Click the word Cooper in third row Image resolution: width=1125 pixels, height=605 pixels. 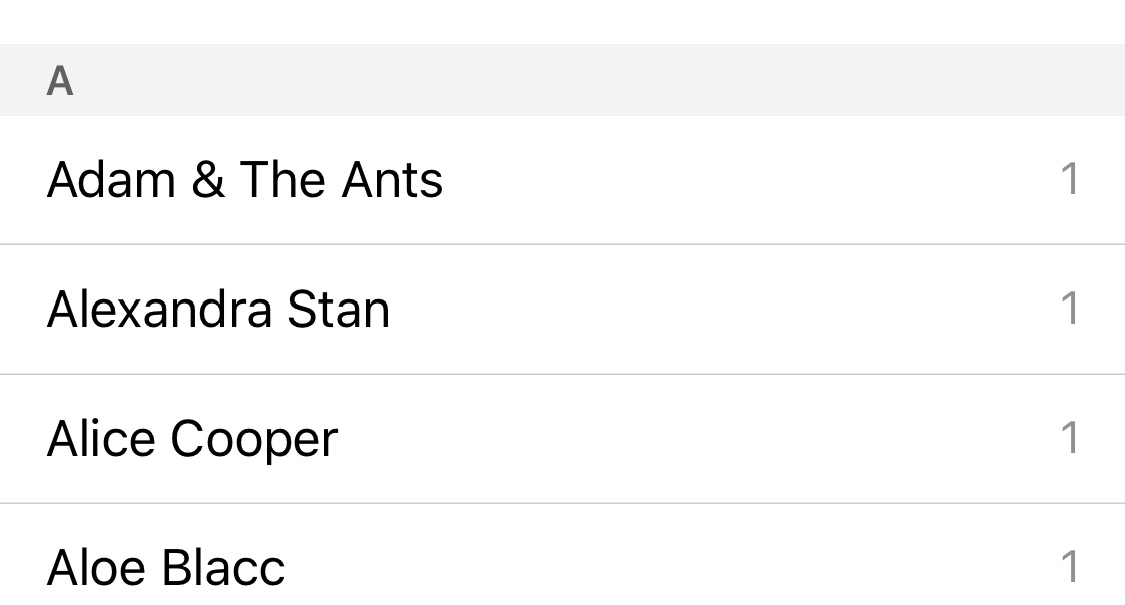click(x=254, y=440)
